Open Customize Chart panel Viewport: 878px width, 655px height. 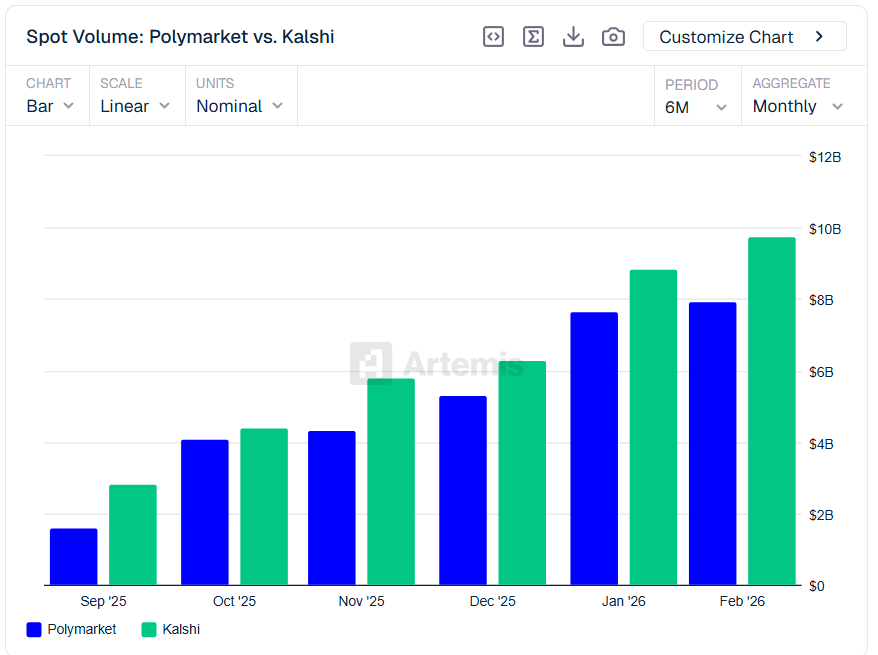point(744,37)
